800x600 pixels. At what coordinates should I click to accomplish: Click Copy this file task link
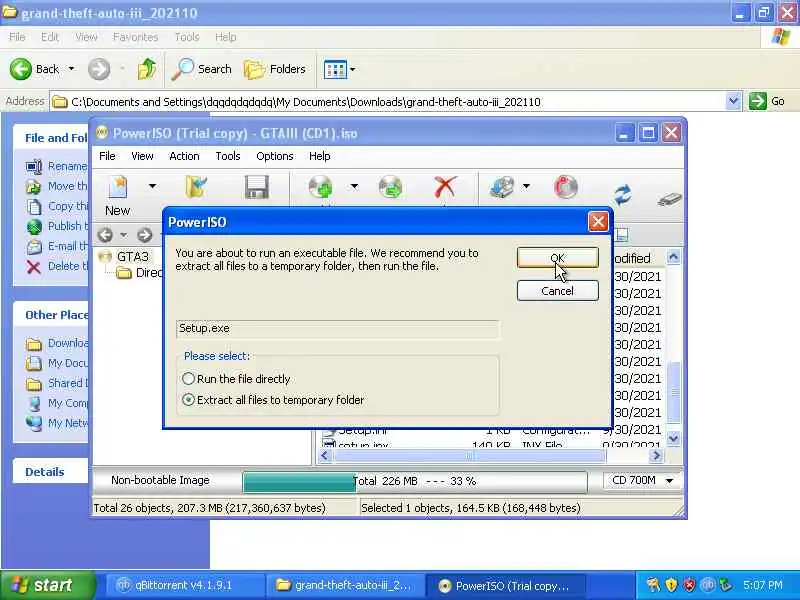[x=57, y=206]
